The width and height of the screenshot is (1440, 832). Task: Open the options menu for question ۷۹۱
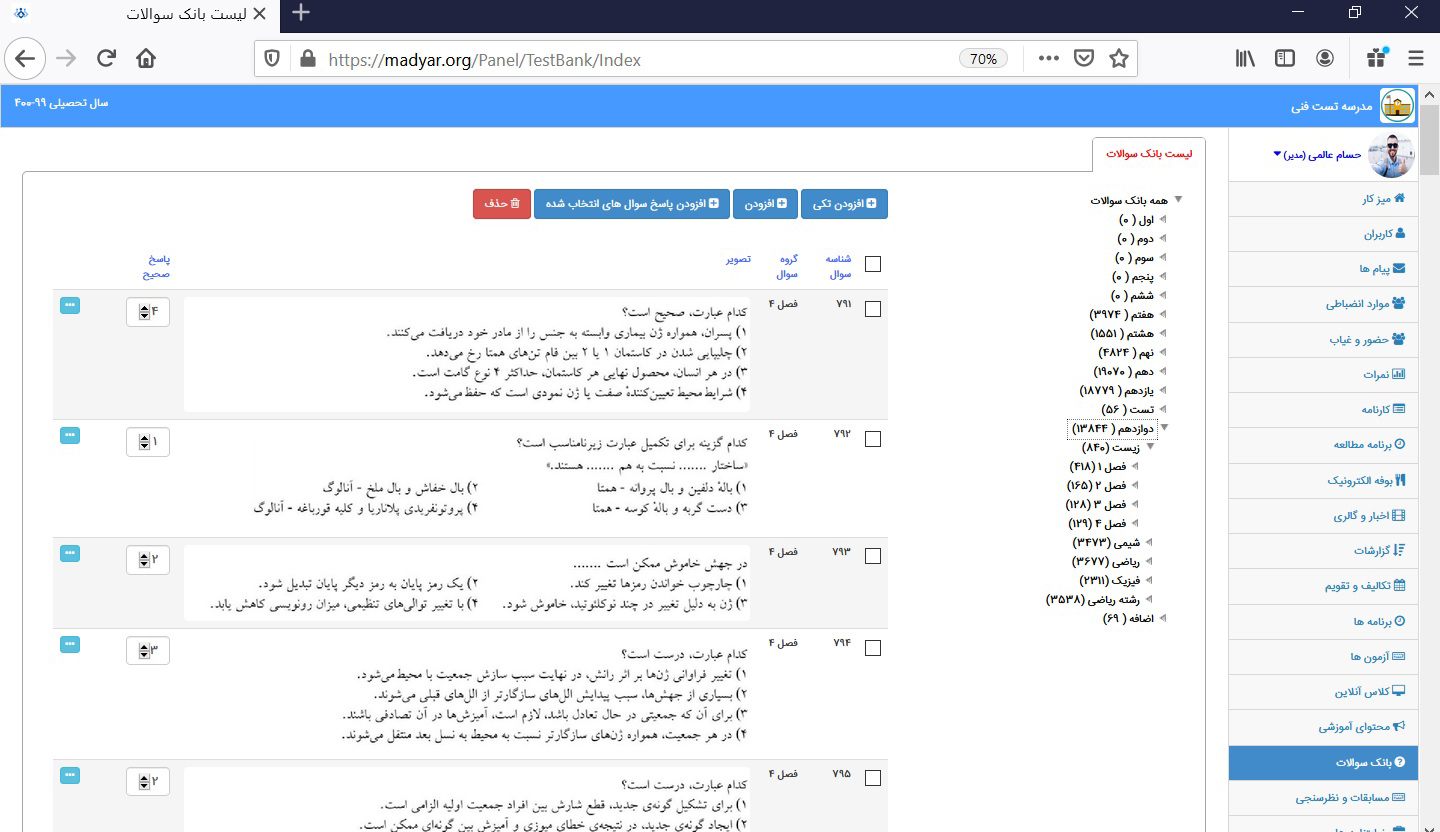click(x=69, y=305)
